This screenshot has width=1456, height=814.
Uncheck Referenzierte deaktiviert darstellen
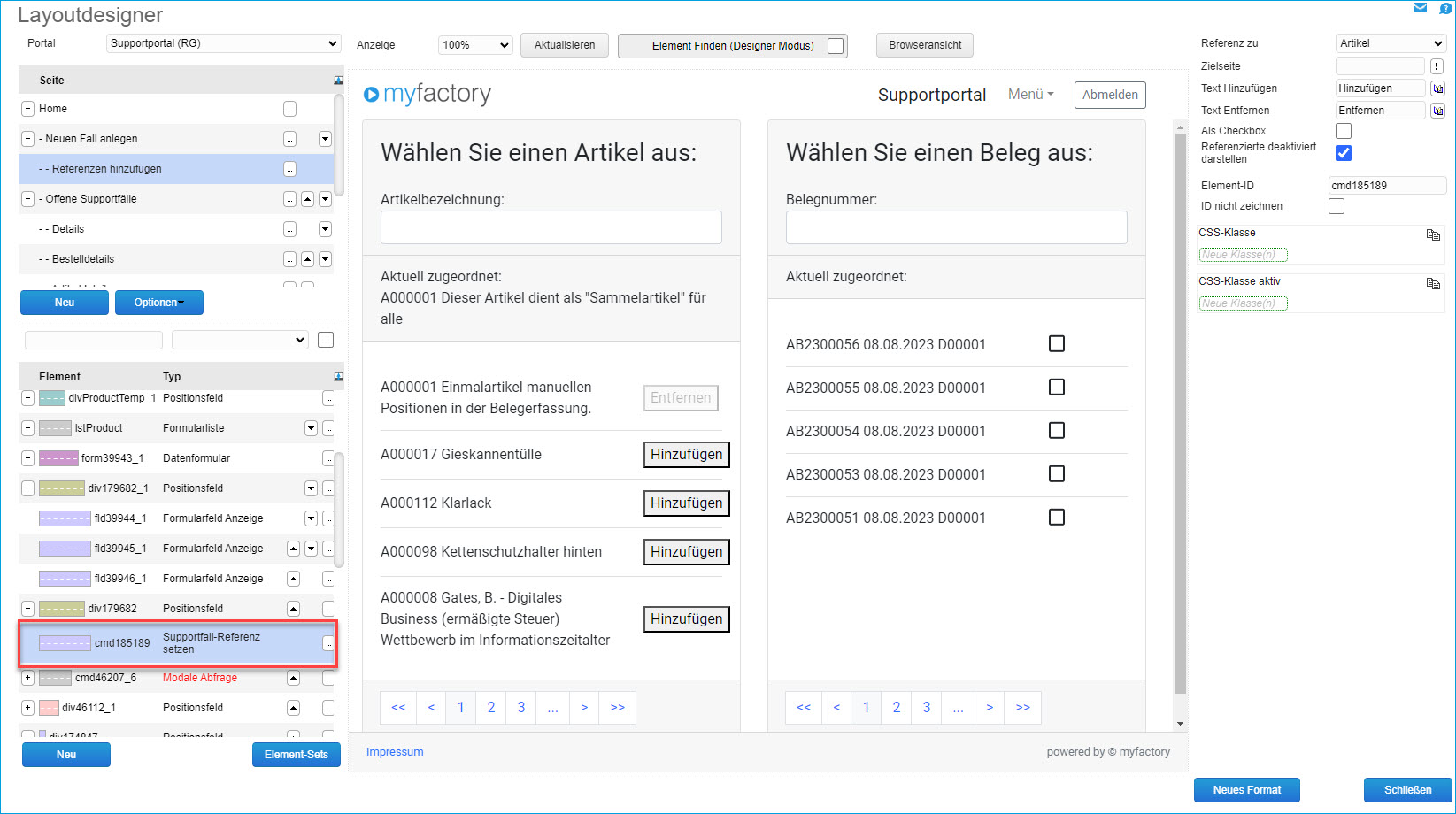click(x=1343, y=153)
